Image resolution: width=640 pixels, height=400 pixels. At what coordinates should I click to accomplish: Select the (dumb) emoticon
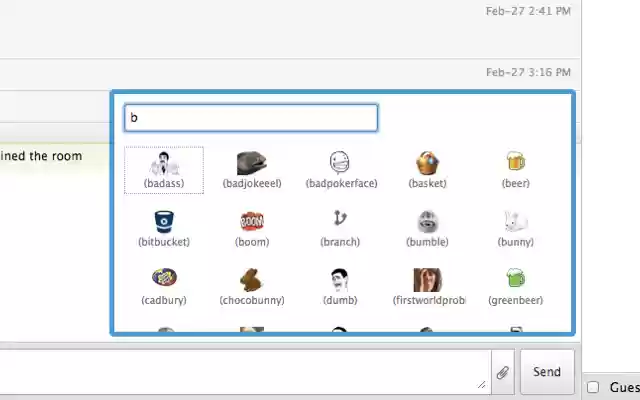340,287
